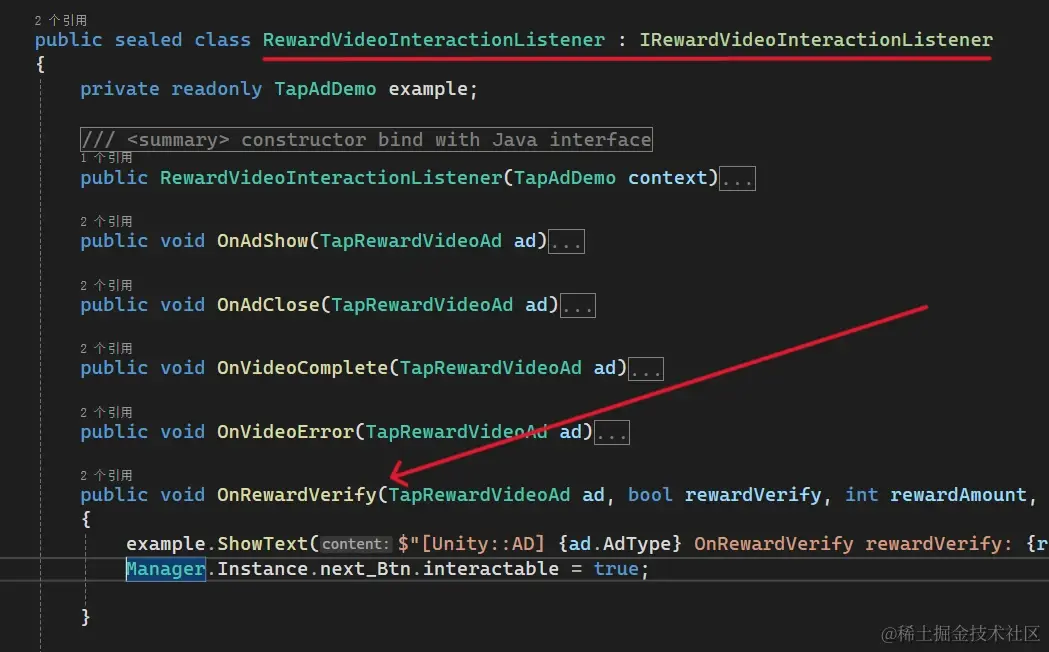The width and height of the screenshot is (1049, 652).
Task: Click the OnRewardVerify method name
Action: (296, 495)
